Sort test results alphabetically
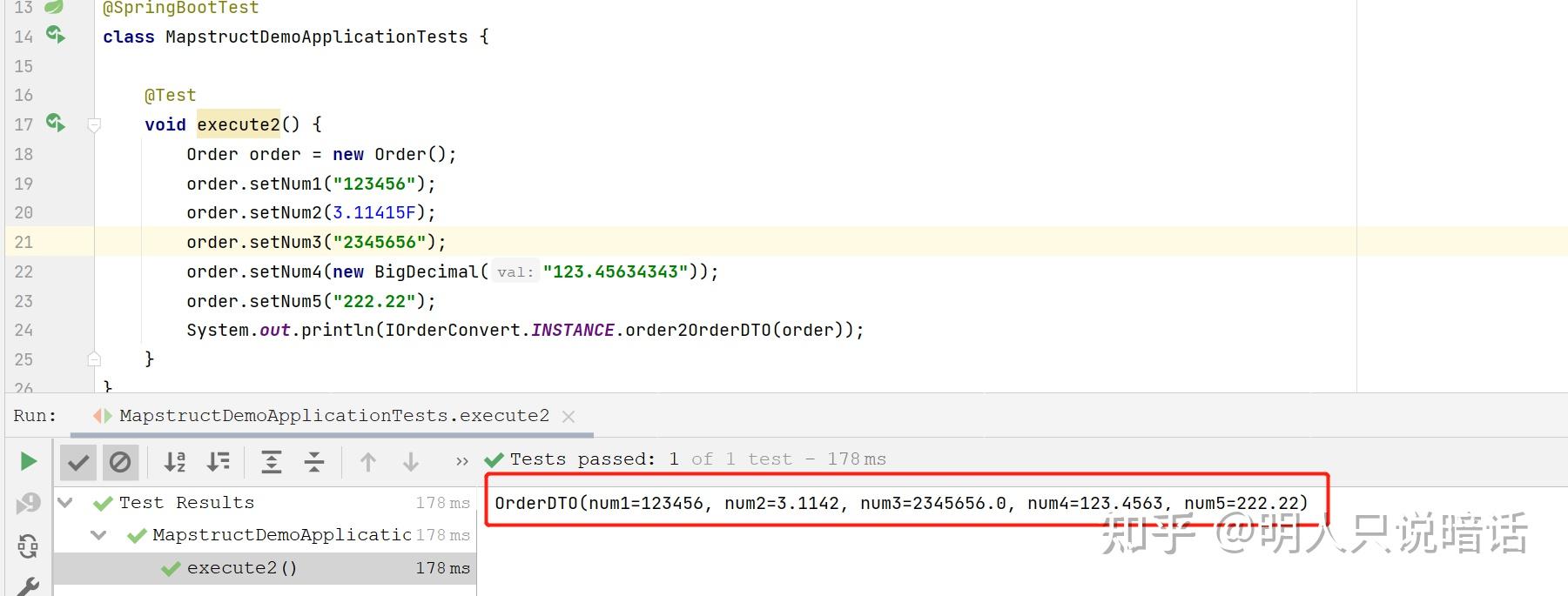The height and width of the screenshot is (596, 1568). pos(175,462)
